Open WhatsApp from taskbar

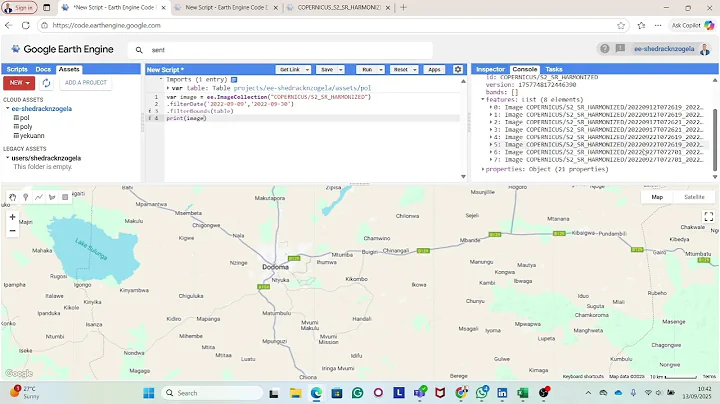pyautogui.click(x=482, y=393)
